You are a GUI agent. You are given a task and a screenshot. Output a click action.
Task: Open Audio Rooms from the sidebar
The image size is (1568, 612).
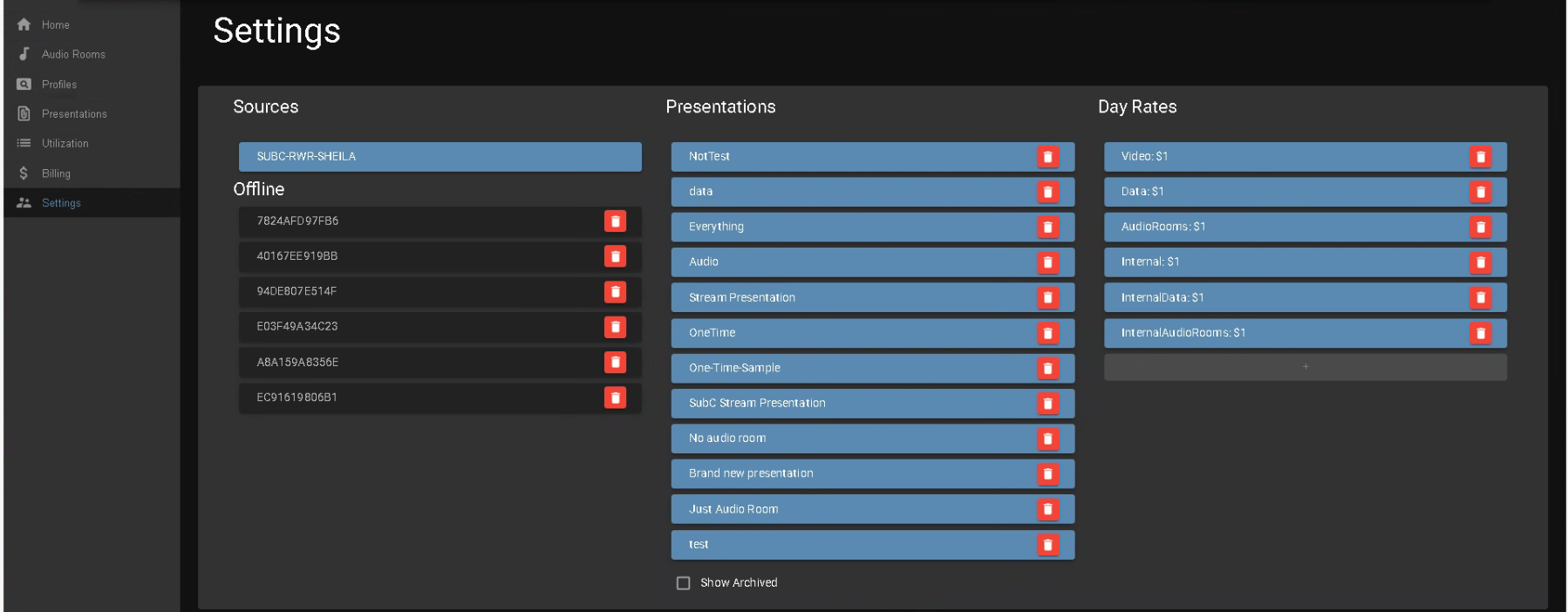[x=73, y=54]
